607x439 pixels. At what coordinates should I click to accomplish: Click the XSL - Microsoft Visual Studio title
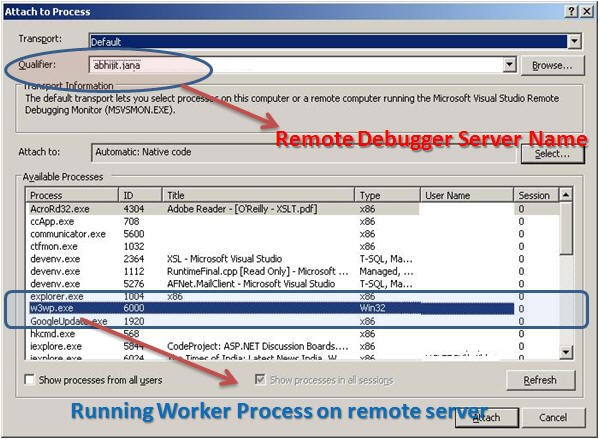[x=225, y=259]
